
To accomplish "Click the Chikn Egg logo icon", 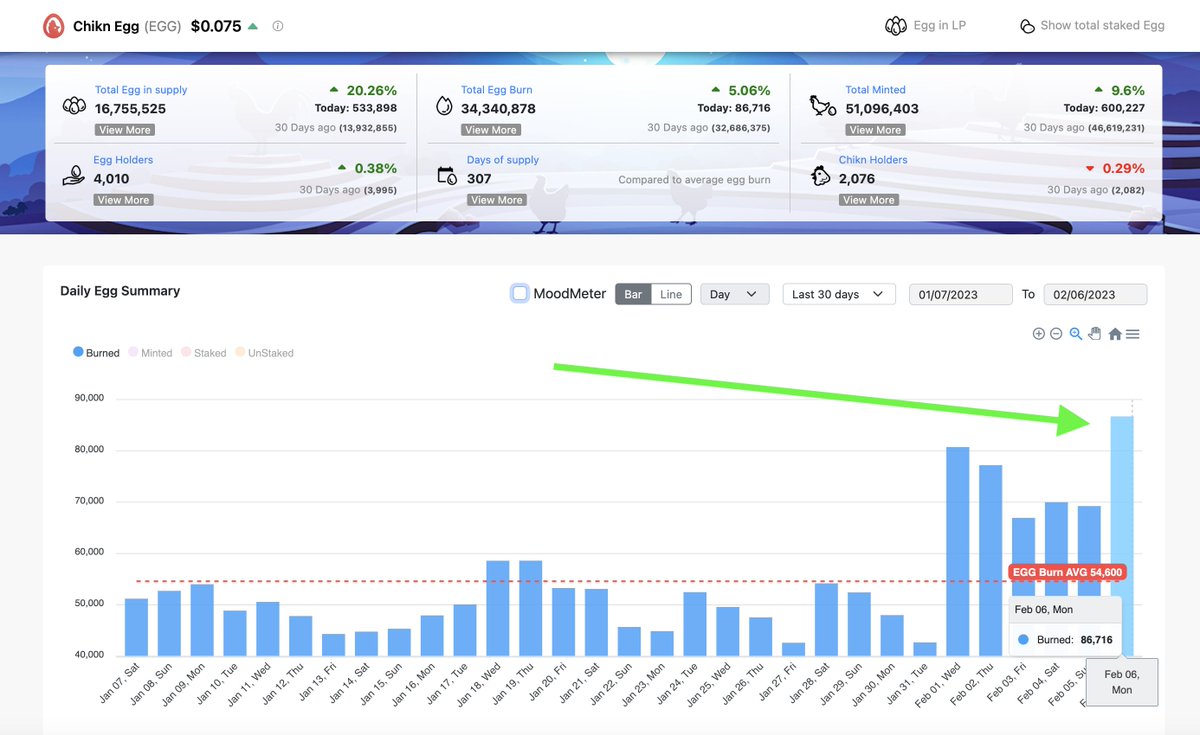I will click(x=53, y=26).
